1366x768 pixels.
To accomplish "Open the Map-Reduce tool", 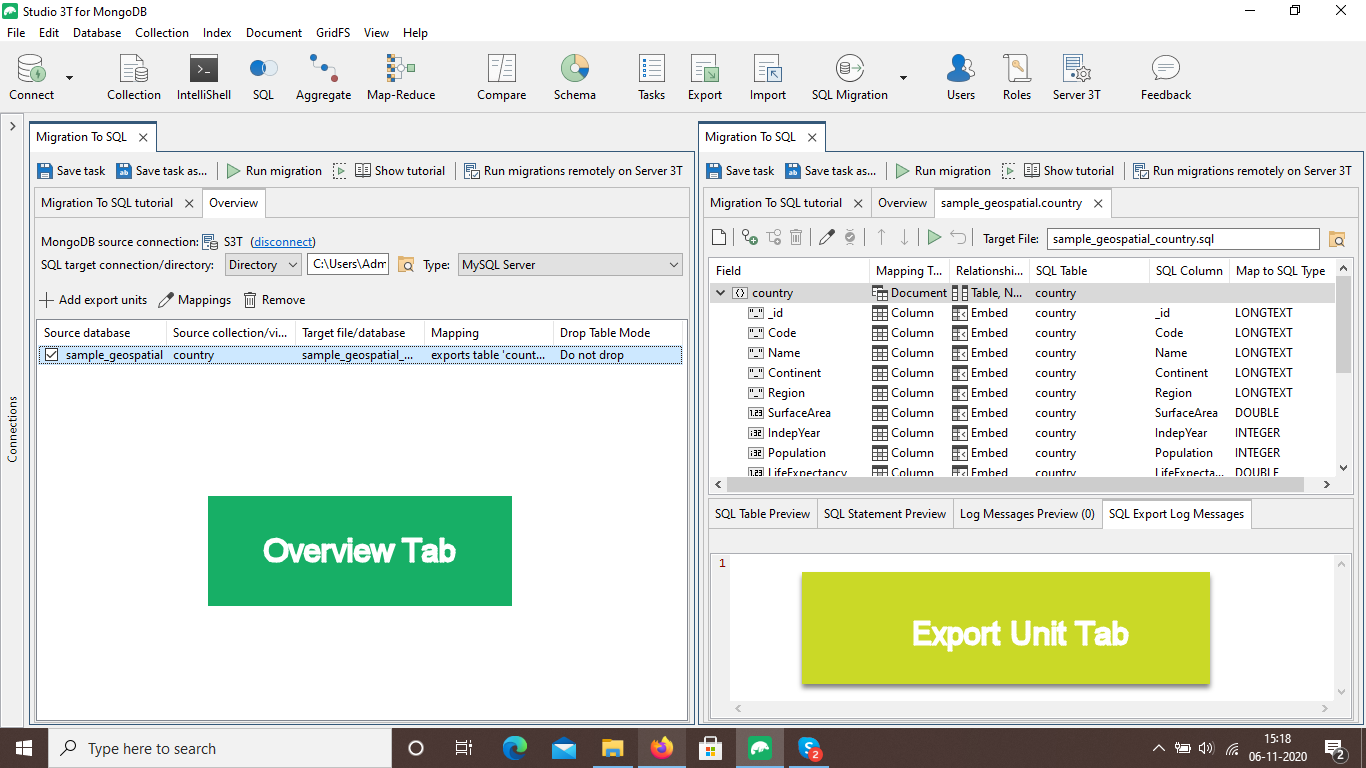I will point(400,78).
